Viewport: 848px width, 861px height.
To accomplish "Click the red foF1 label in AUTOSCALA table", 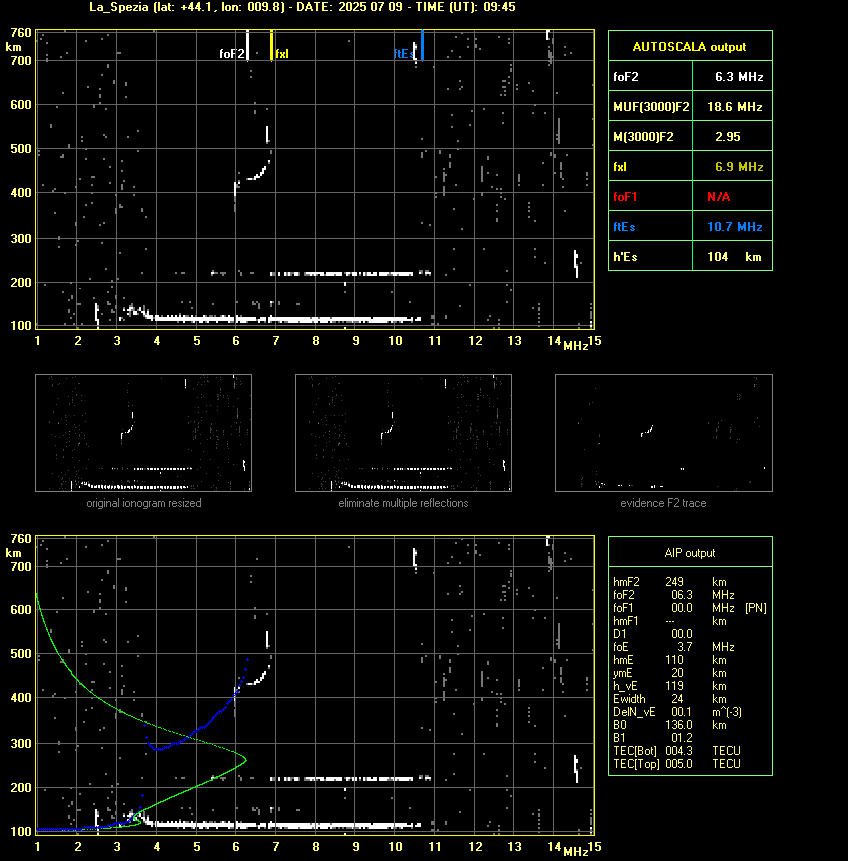I will point(625,197).
